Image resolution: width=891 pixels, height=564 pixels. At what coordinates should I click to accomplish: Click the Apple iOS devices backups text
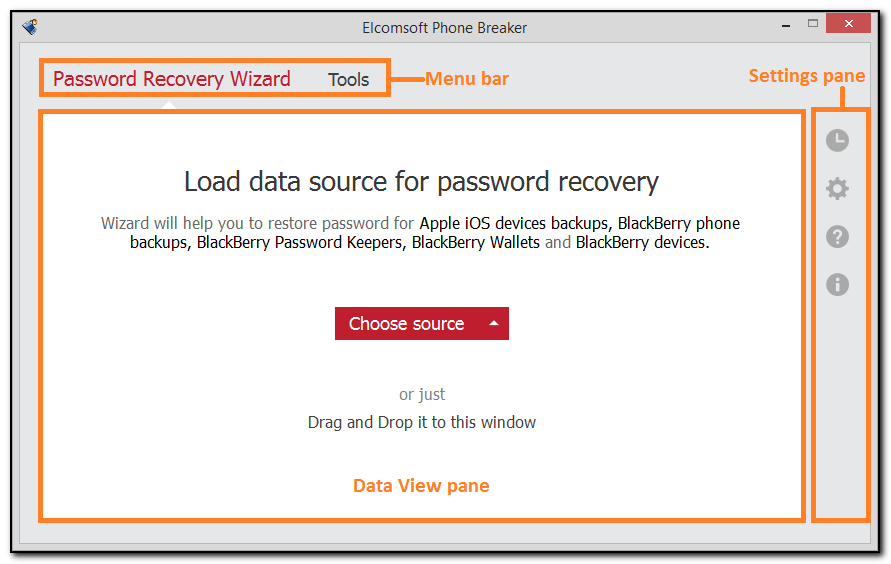click(x=516, y=223)
